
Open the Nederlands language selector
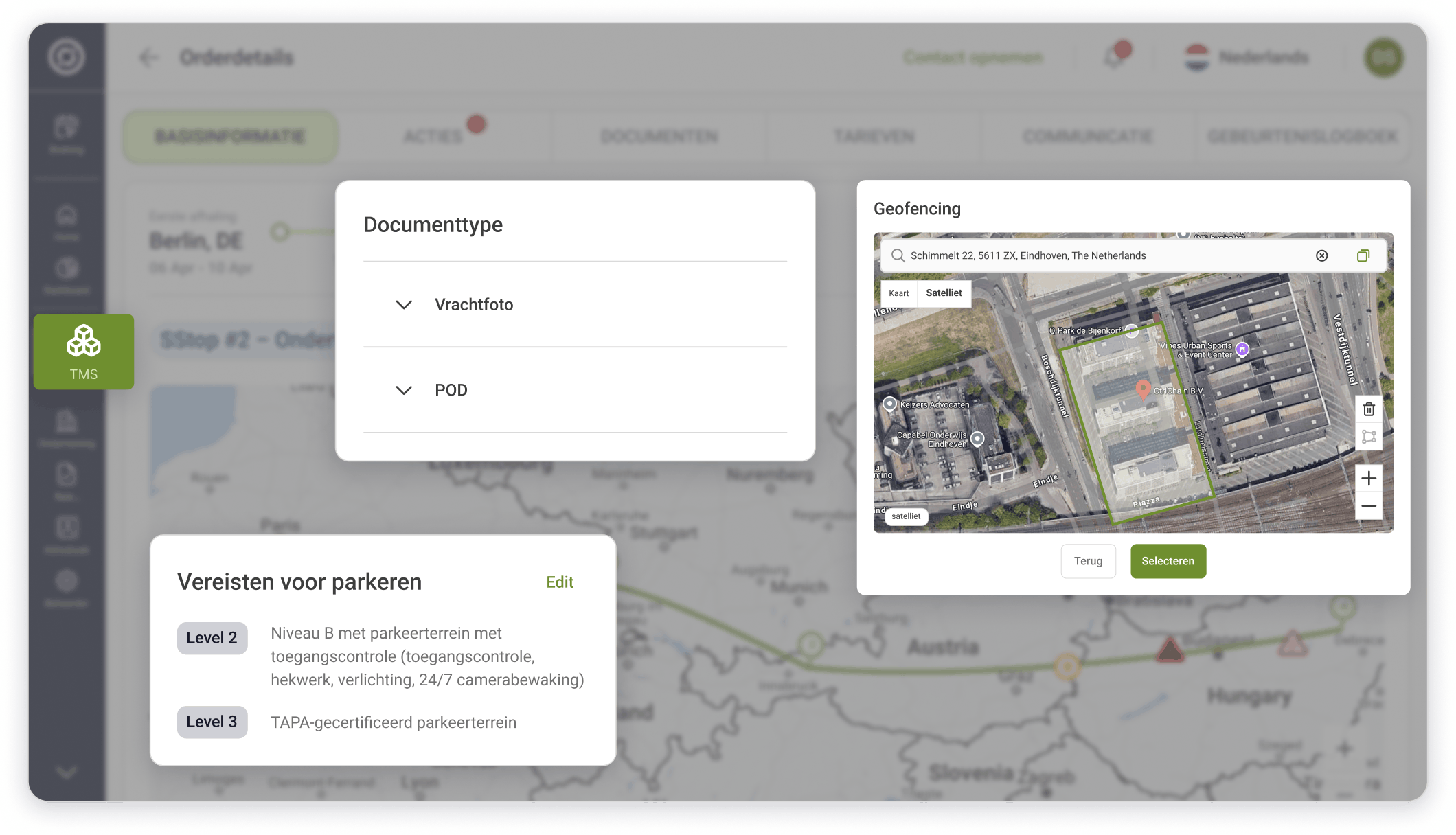(x=1247, y=58)
